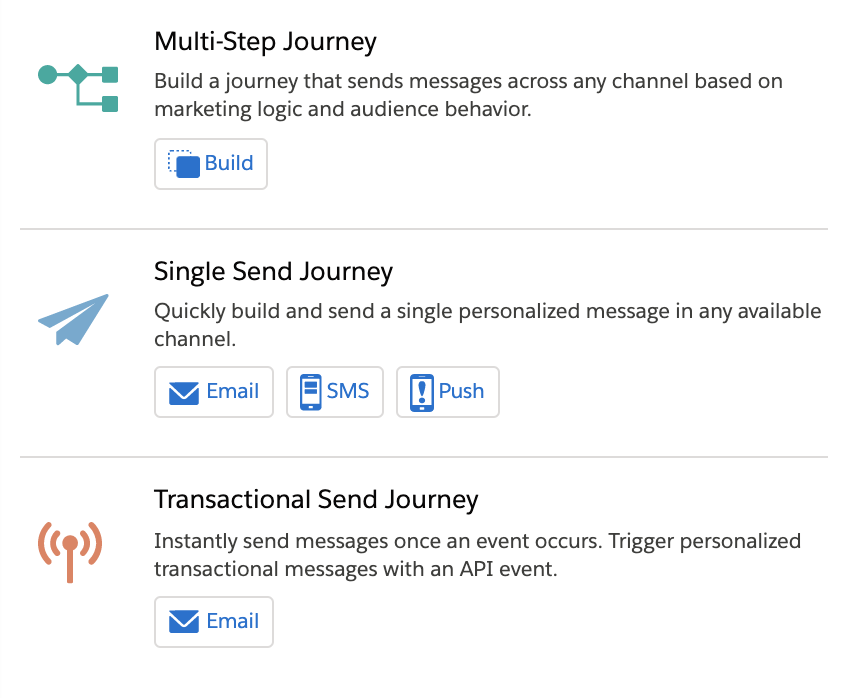
Task: Start a Transactional Send Journey Email
Action: 214,622
